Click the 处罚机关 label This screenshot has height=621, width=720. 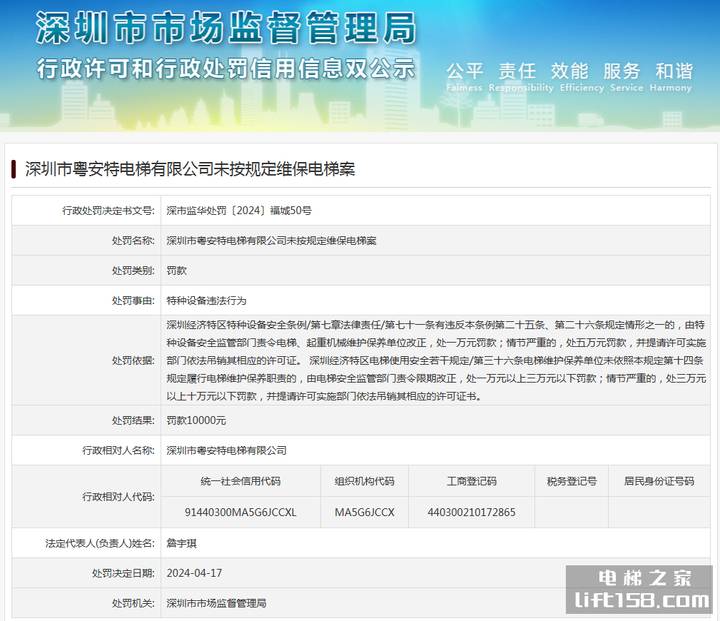(133, 603)
